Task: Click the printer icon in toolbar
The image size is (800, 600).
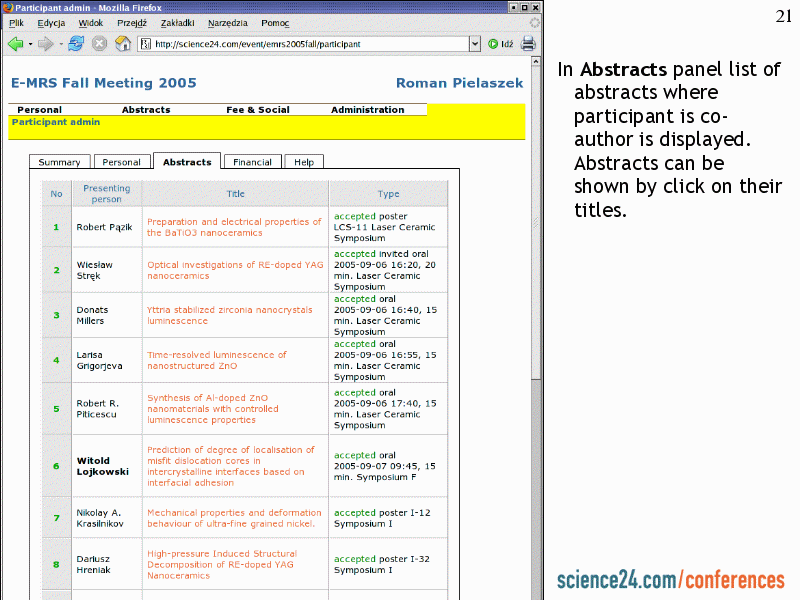Action: [x=528, y=44]
